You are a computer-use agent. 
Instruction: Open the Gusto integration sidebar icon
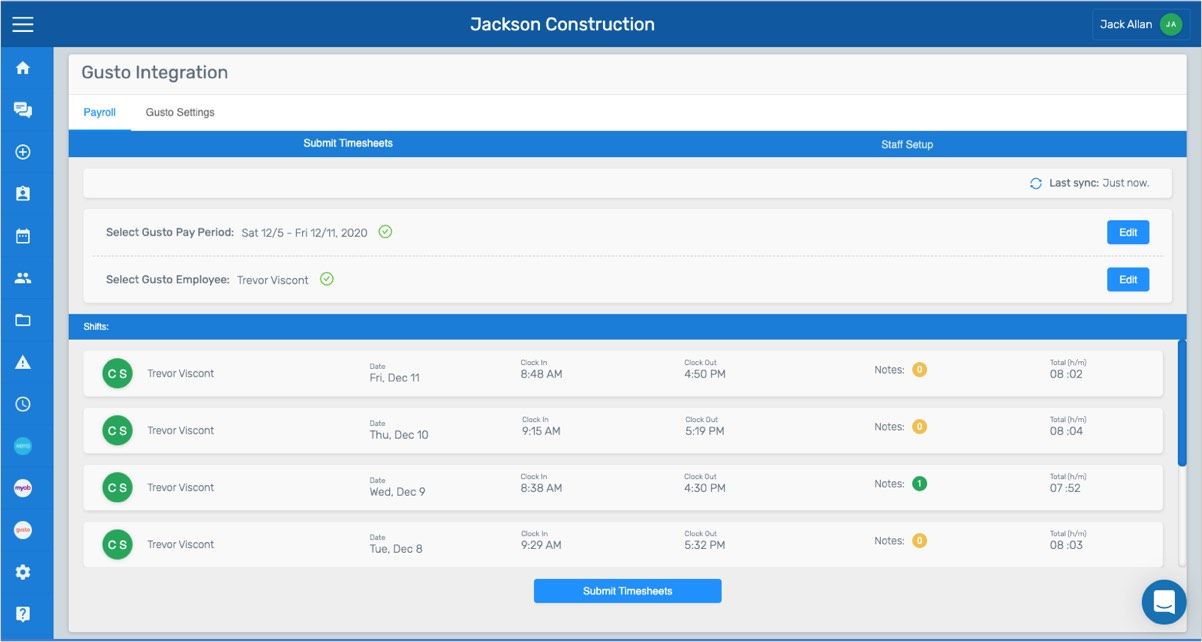pos(23,530)
